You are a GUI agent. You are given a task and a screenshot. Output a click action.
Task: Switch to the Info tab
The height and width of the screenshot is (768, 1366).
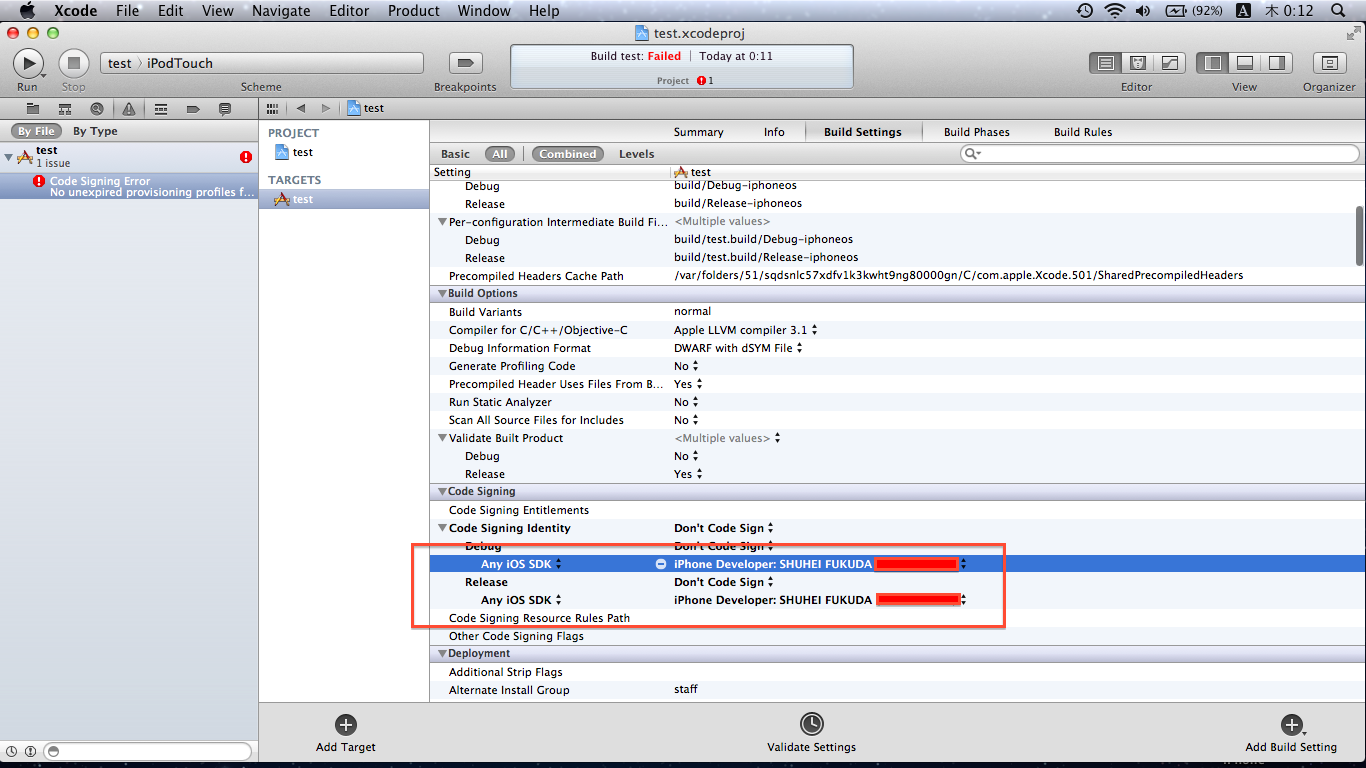(774, 132)
